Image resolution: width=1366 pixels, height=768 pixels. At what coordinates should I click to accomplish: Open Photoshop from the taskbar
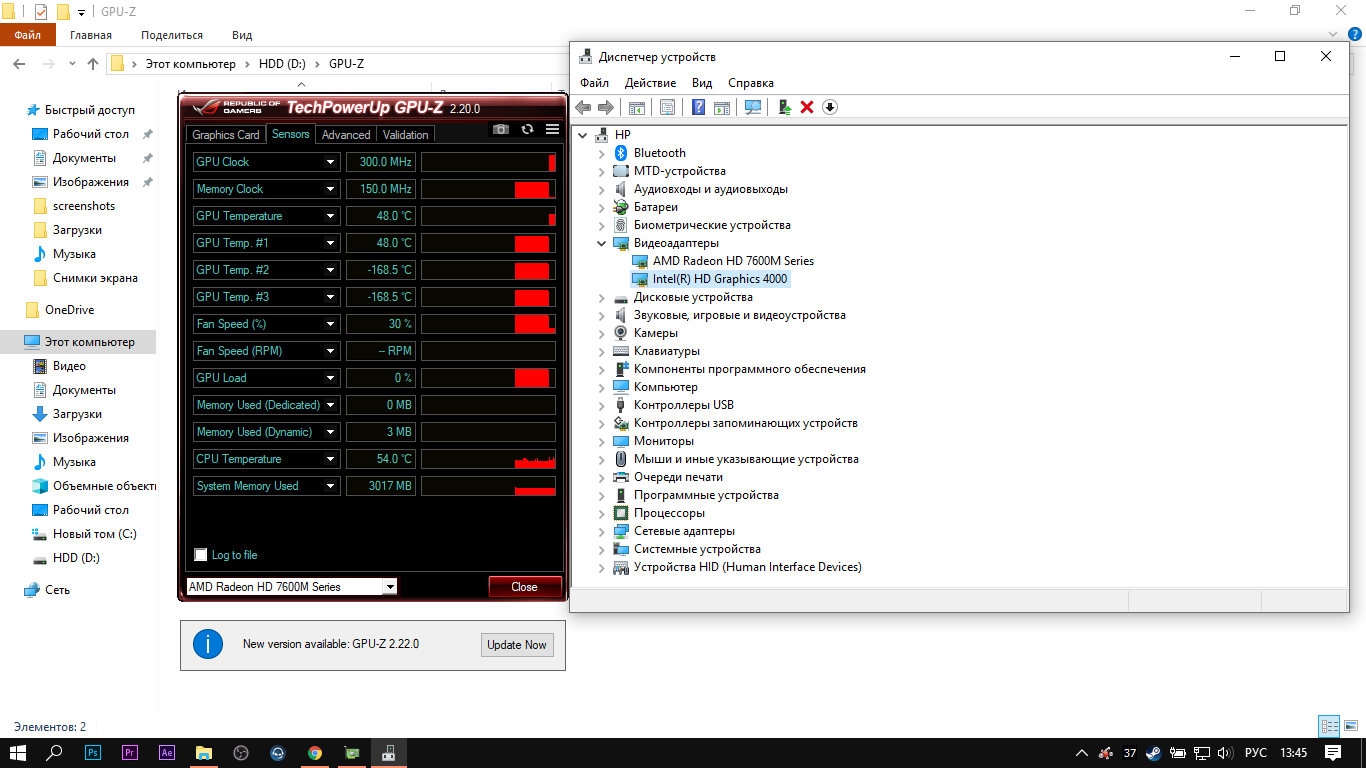(93, 753)
